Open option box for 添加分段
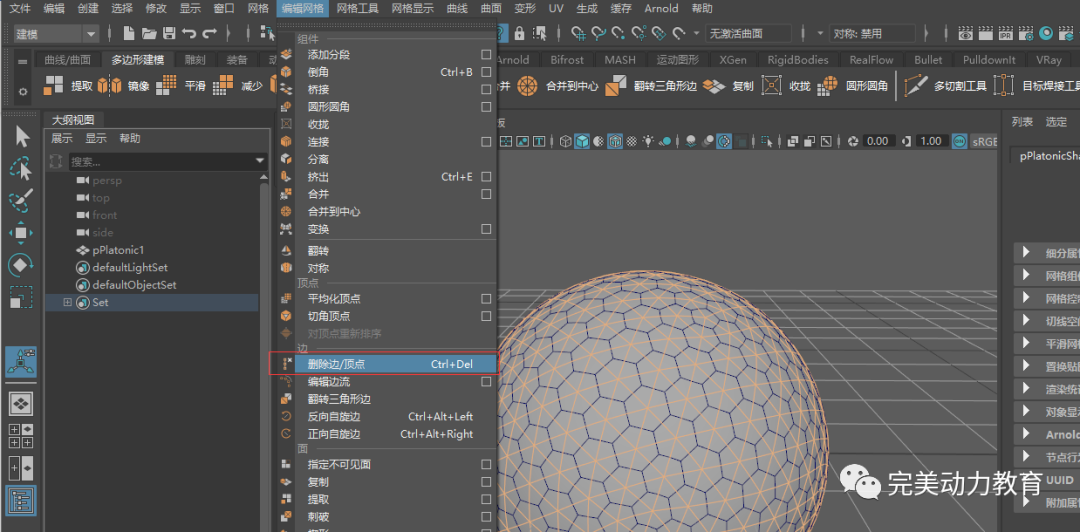The image size is (1080, 532). [486, 54]
